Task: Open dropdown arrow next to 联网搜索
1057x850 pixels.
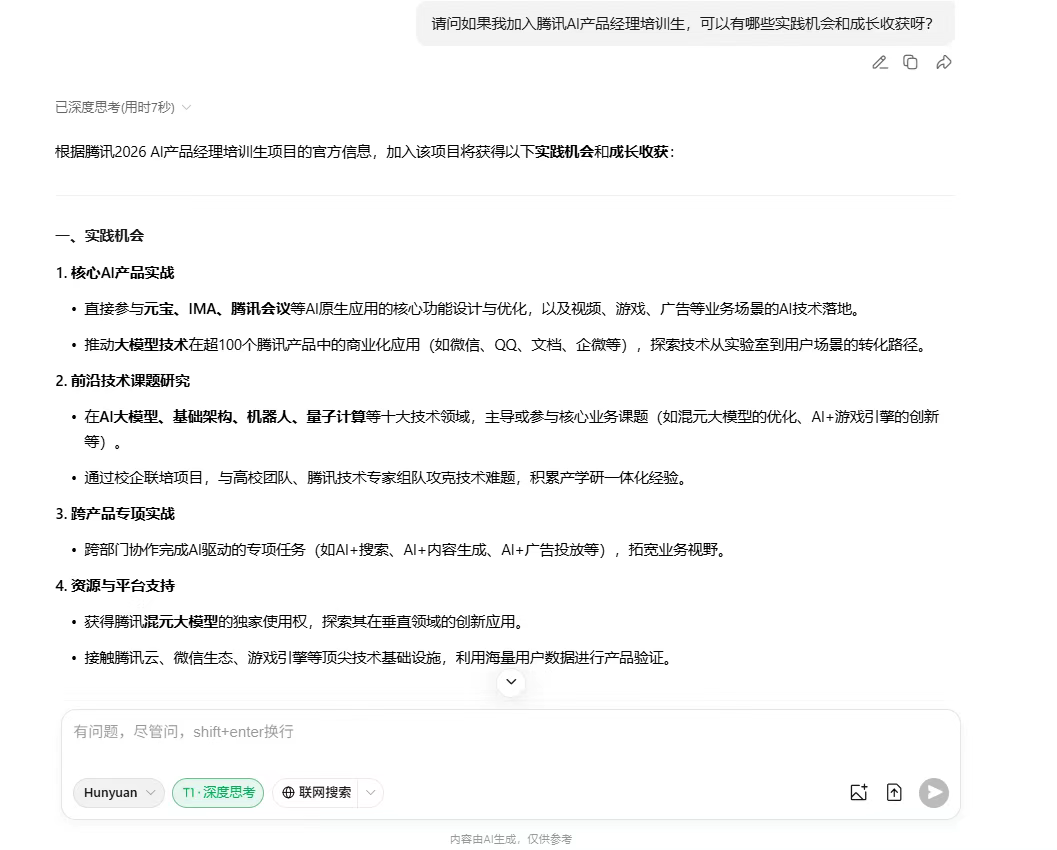Action: coord(371,793)
